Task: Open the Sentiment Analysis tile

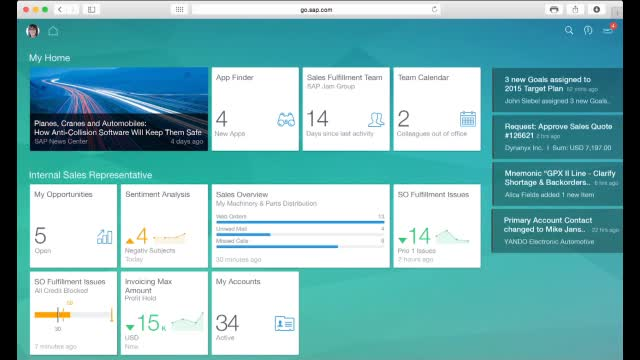Action: (x=164, y=226)
